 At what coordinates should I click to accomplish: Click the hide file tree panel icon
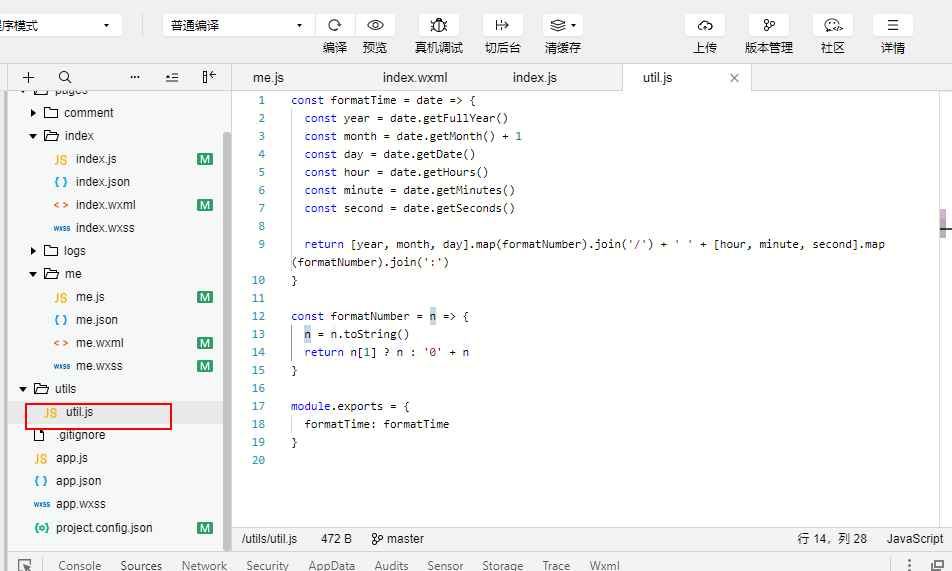tap(209, 77)
